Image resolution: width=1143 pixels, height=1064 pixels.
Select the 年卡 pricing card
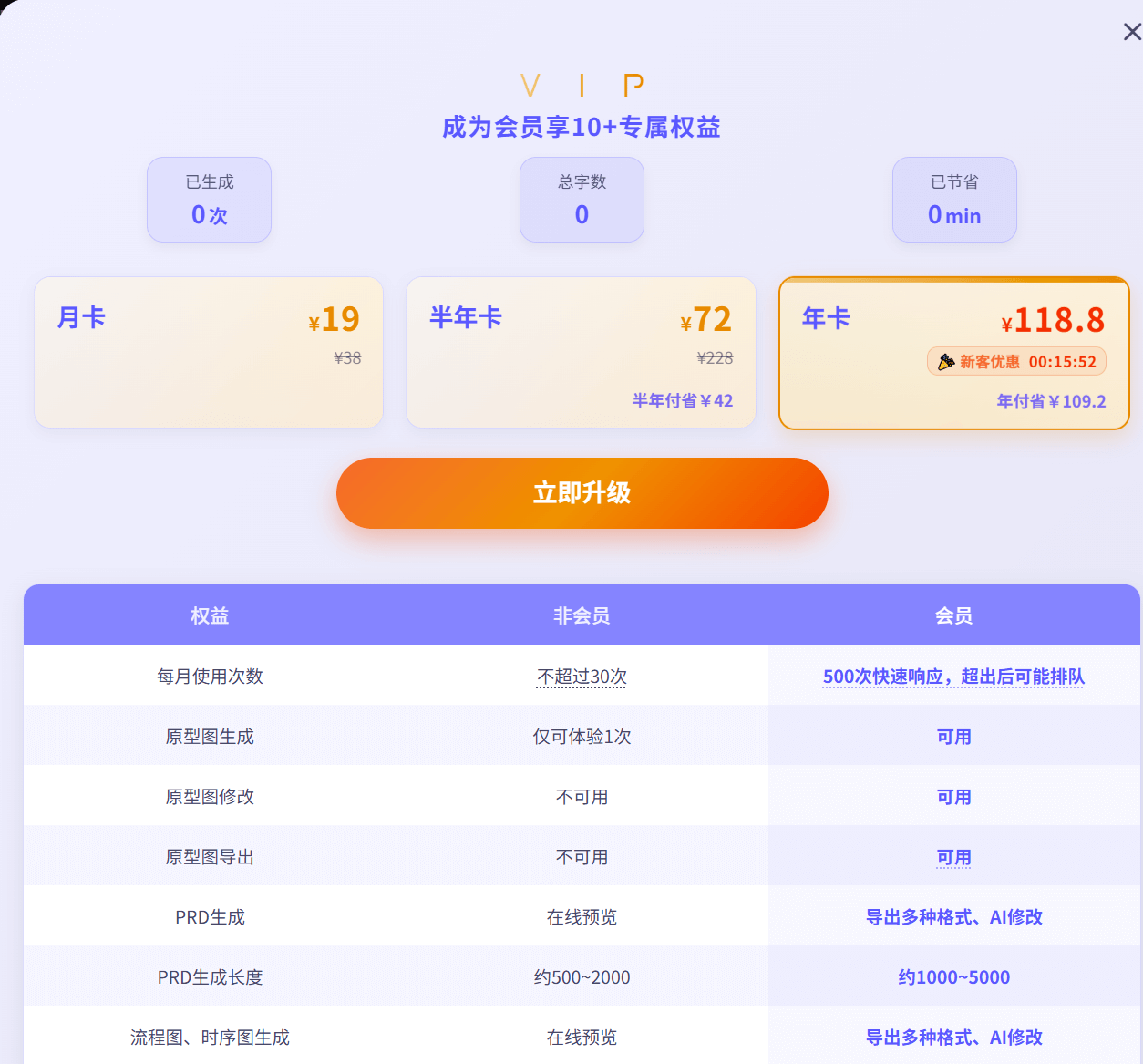tap(954, 352)
